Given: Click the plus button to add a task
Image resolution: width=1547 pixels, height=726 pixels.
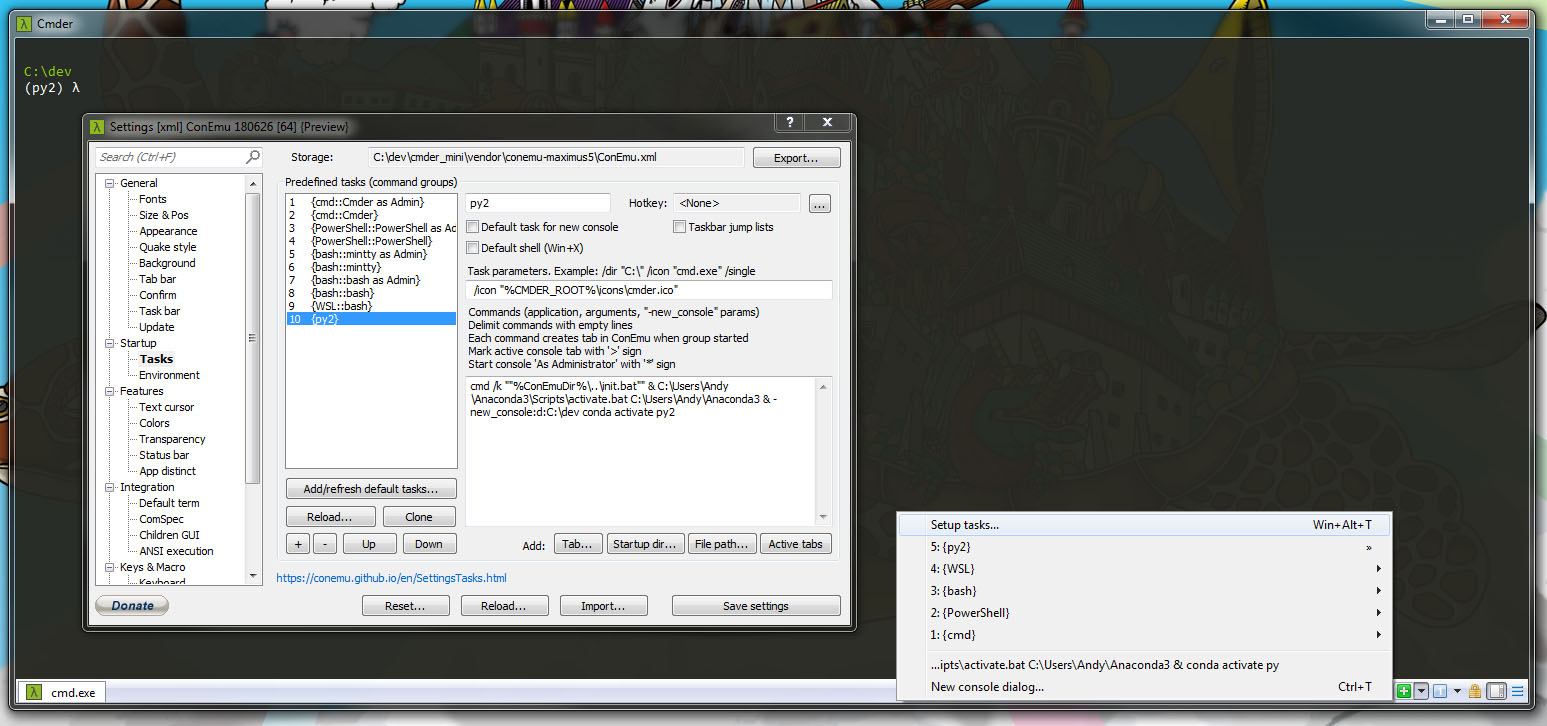Looking at the screenshot, I should click(x=297, y=544).
